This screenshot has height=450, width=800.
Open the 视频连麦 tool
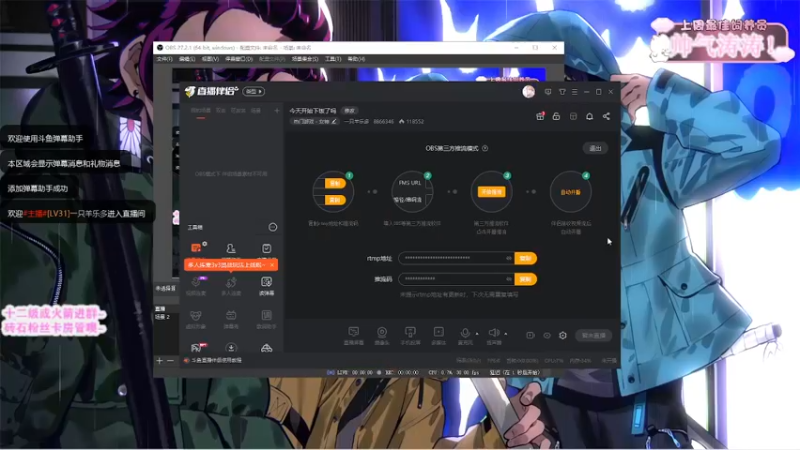(x=196, y=286)
